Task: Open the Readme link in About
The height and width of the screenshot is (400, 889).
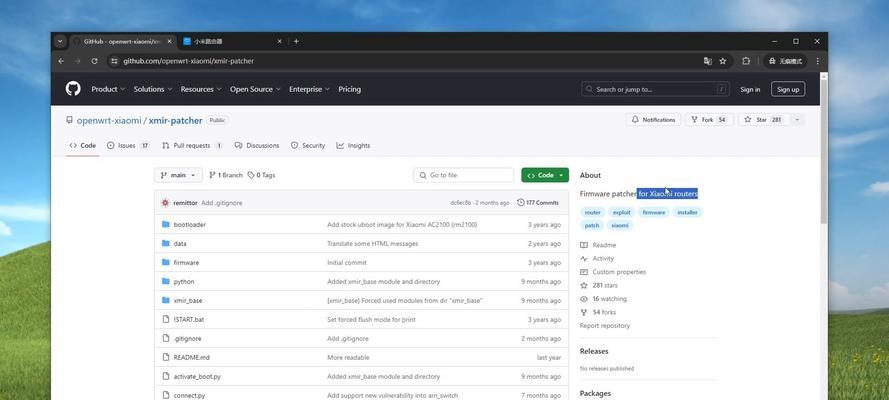Action: (x=598, y=245)
